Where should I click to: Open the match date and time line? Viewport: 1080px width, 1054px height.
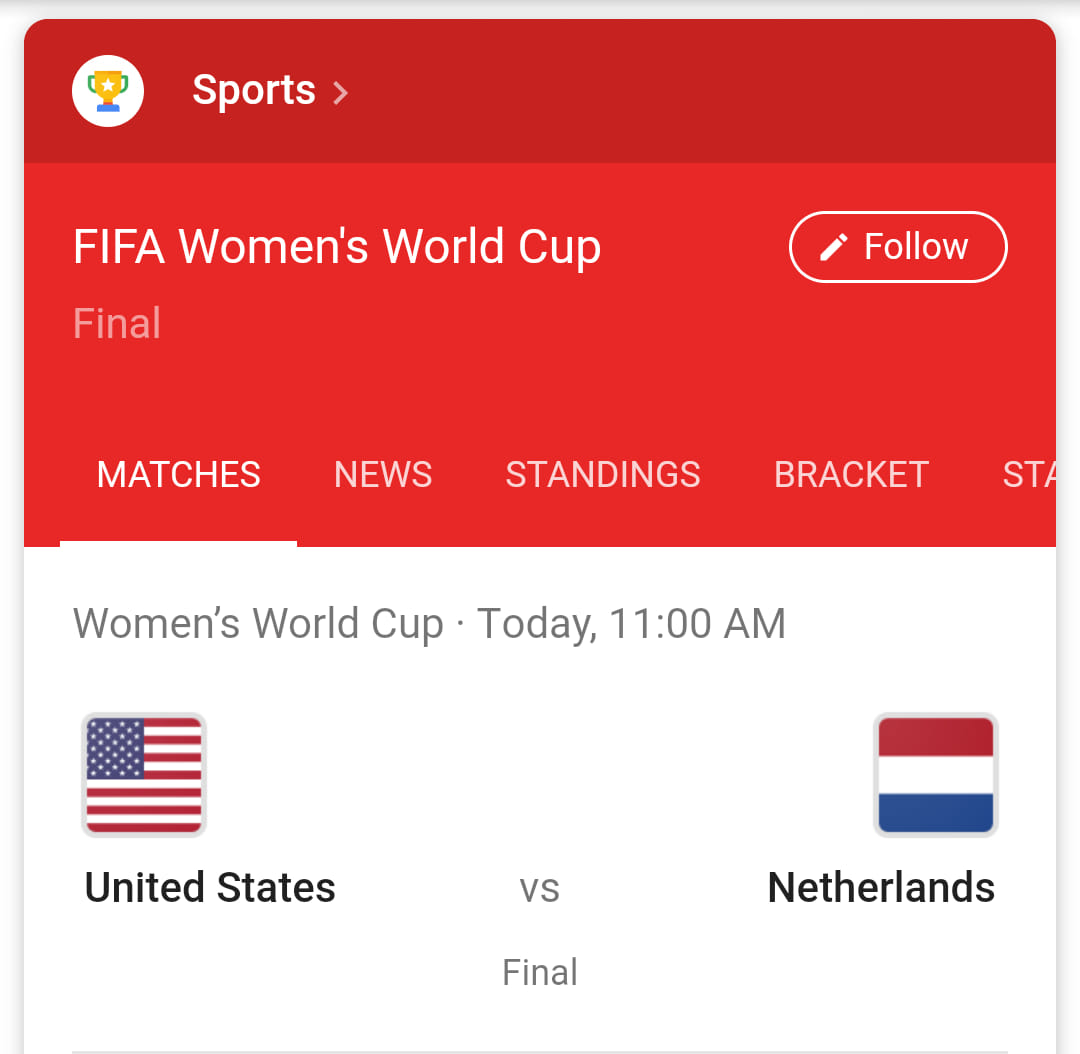429,624
